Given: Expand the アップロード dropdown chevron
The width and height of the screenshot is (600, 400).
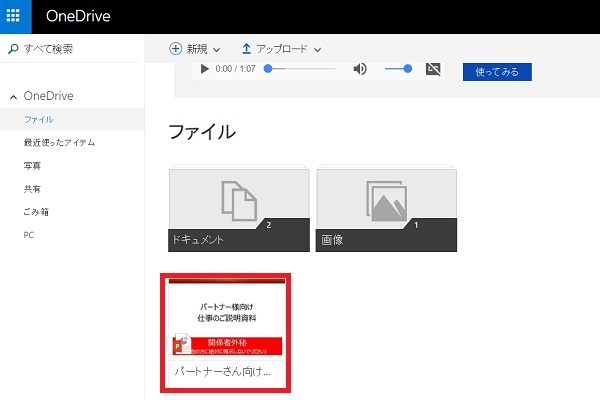Looking at the screenshot, I should point(317,49).
